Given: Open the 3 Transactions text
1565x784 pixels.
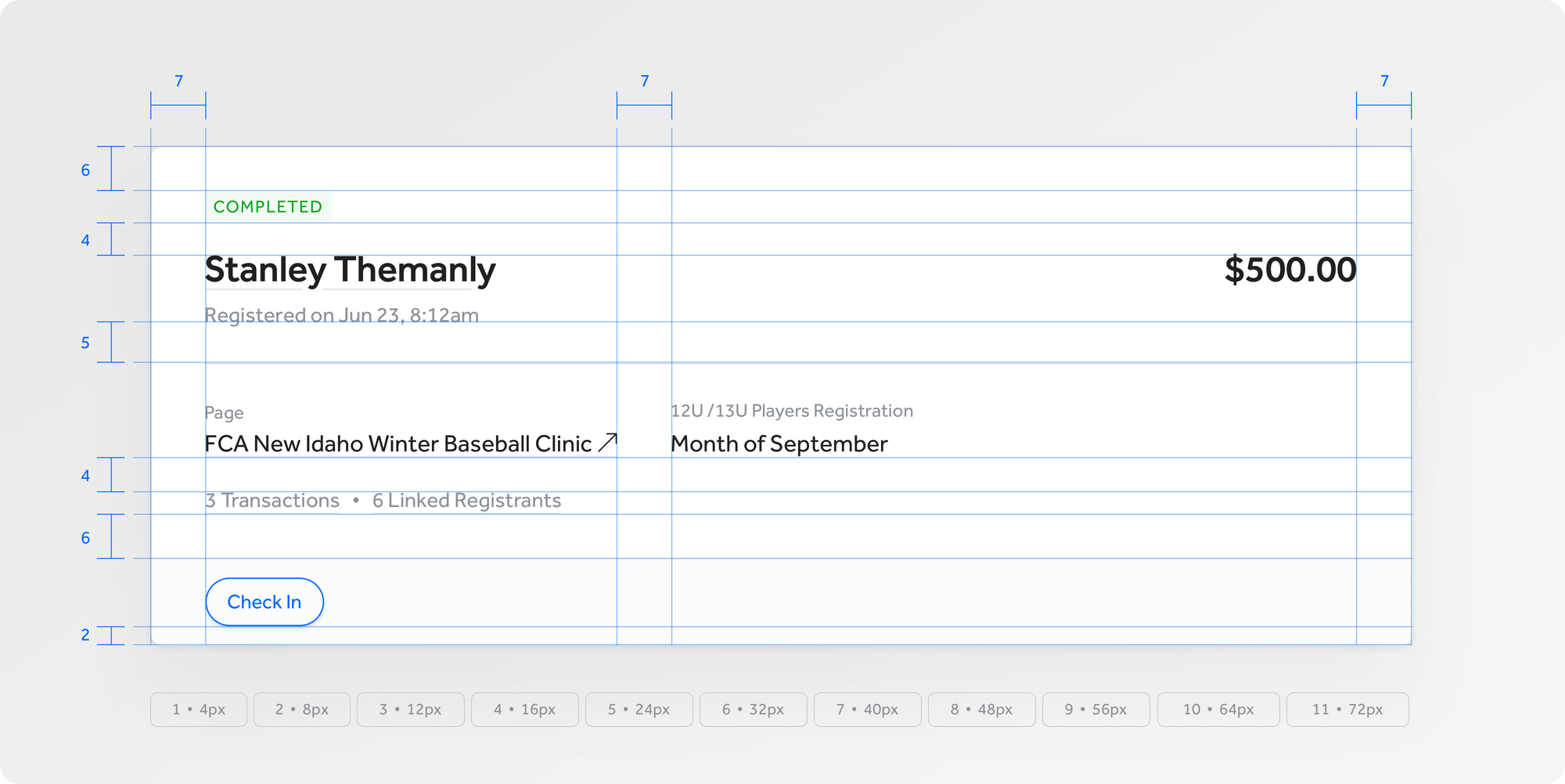Looking at the screenshot, I should click(272, 501).
